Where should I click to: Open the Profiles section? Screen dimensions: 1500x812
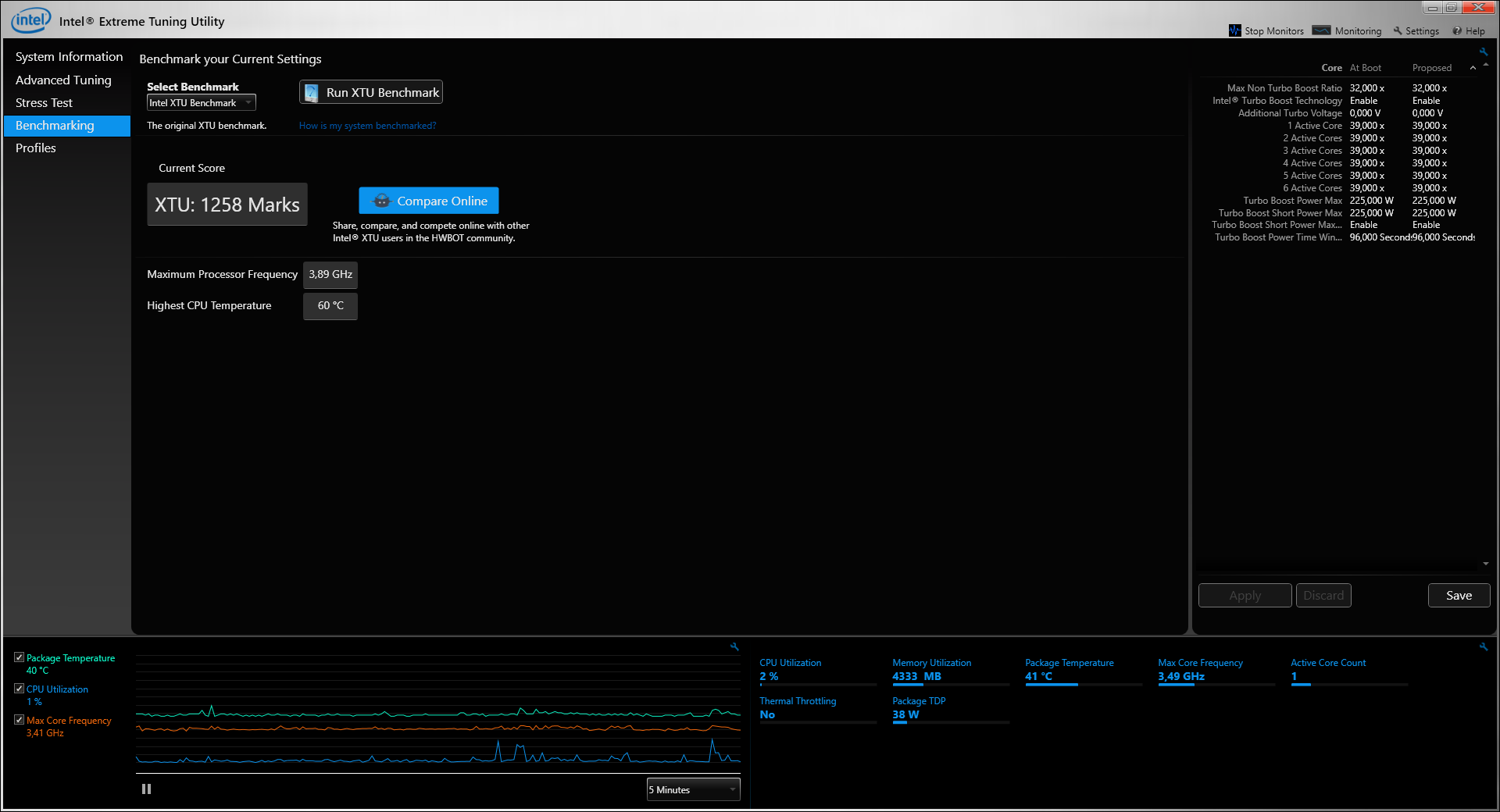(36, 148)
